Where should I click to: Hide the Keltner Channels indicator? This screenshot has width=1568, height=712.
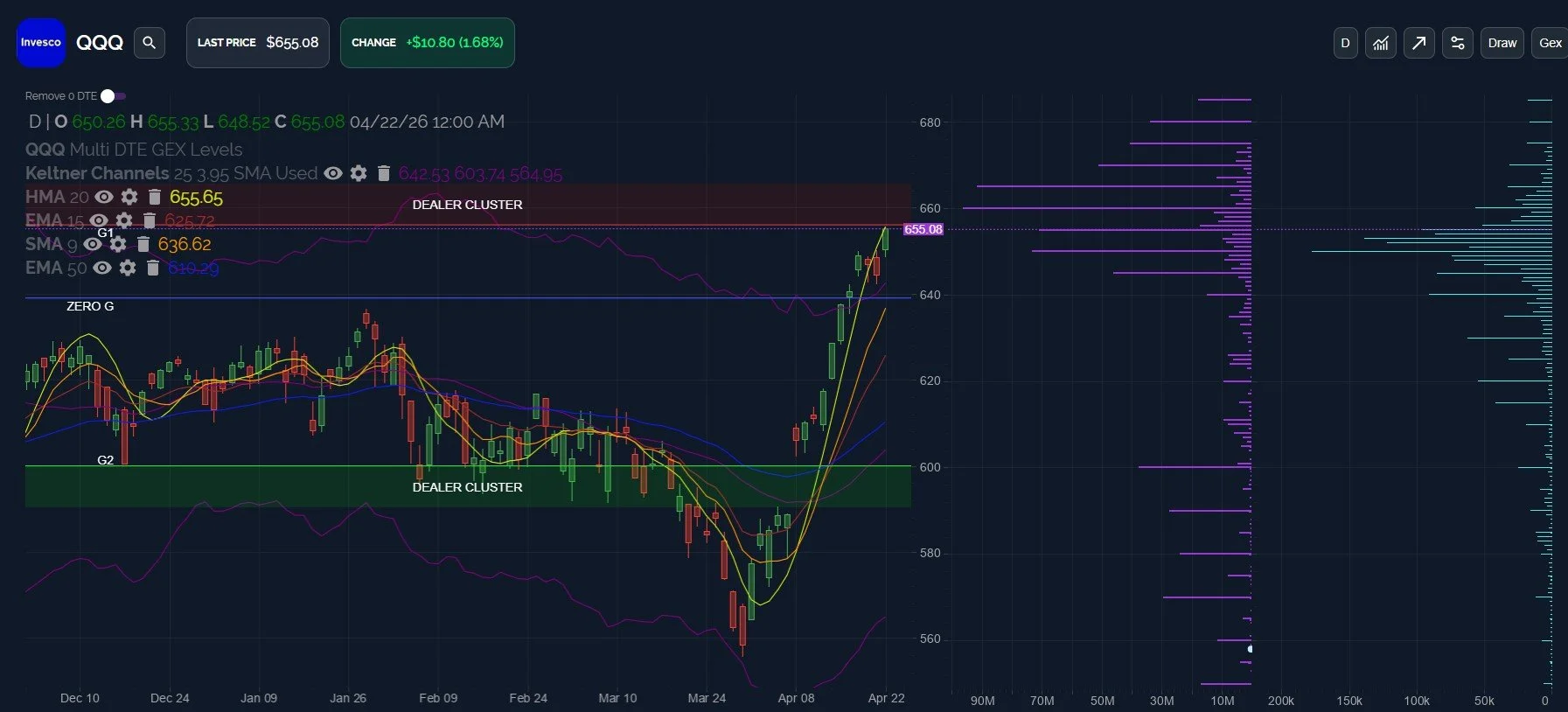[333, 173]
